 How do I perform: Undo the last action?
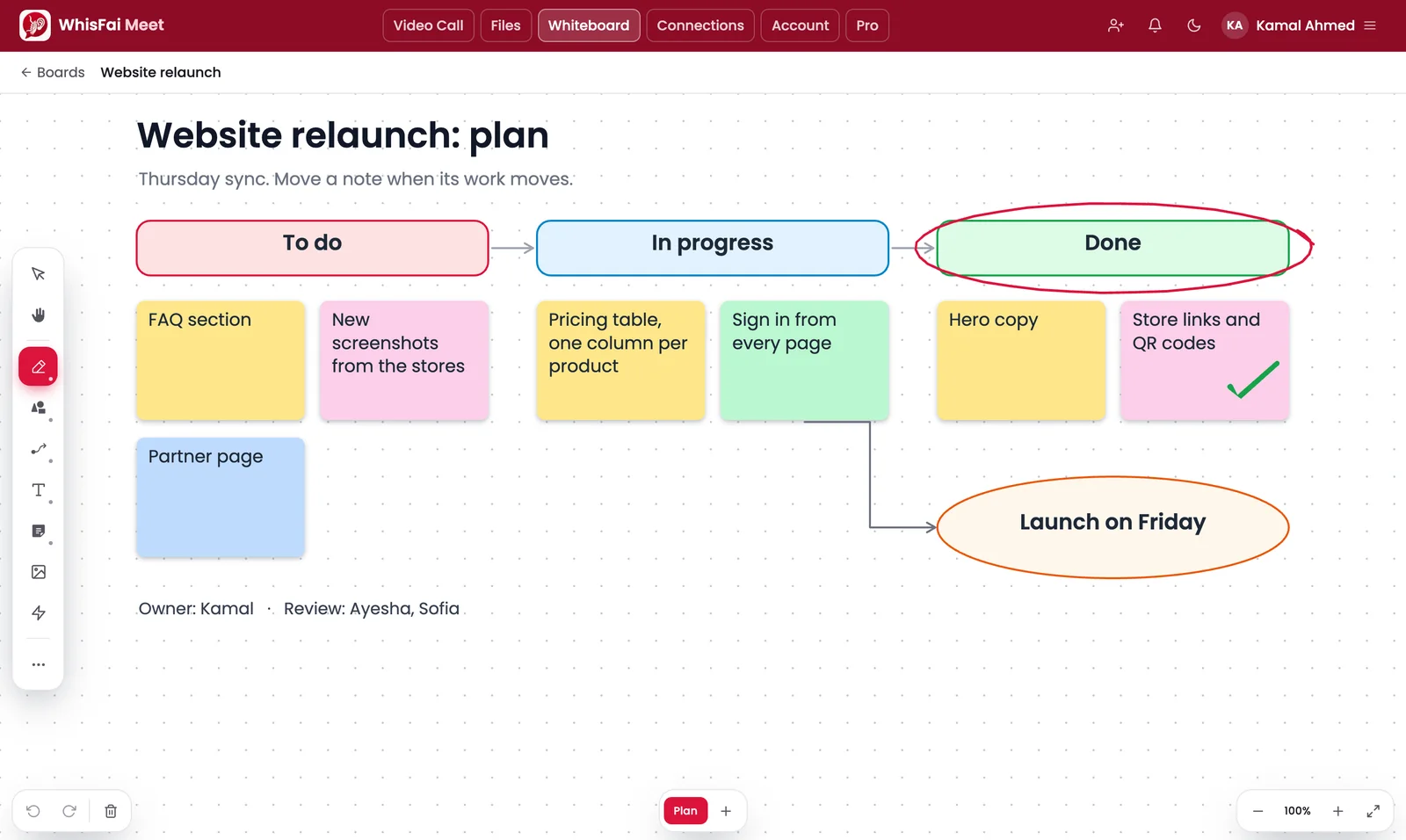pyautogui.click(x=33, y=811)
